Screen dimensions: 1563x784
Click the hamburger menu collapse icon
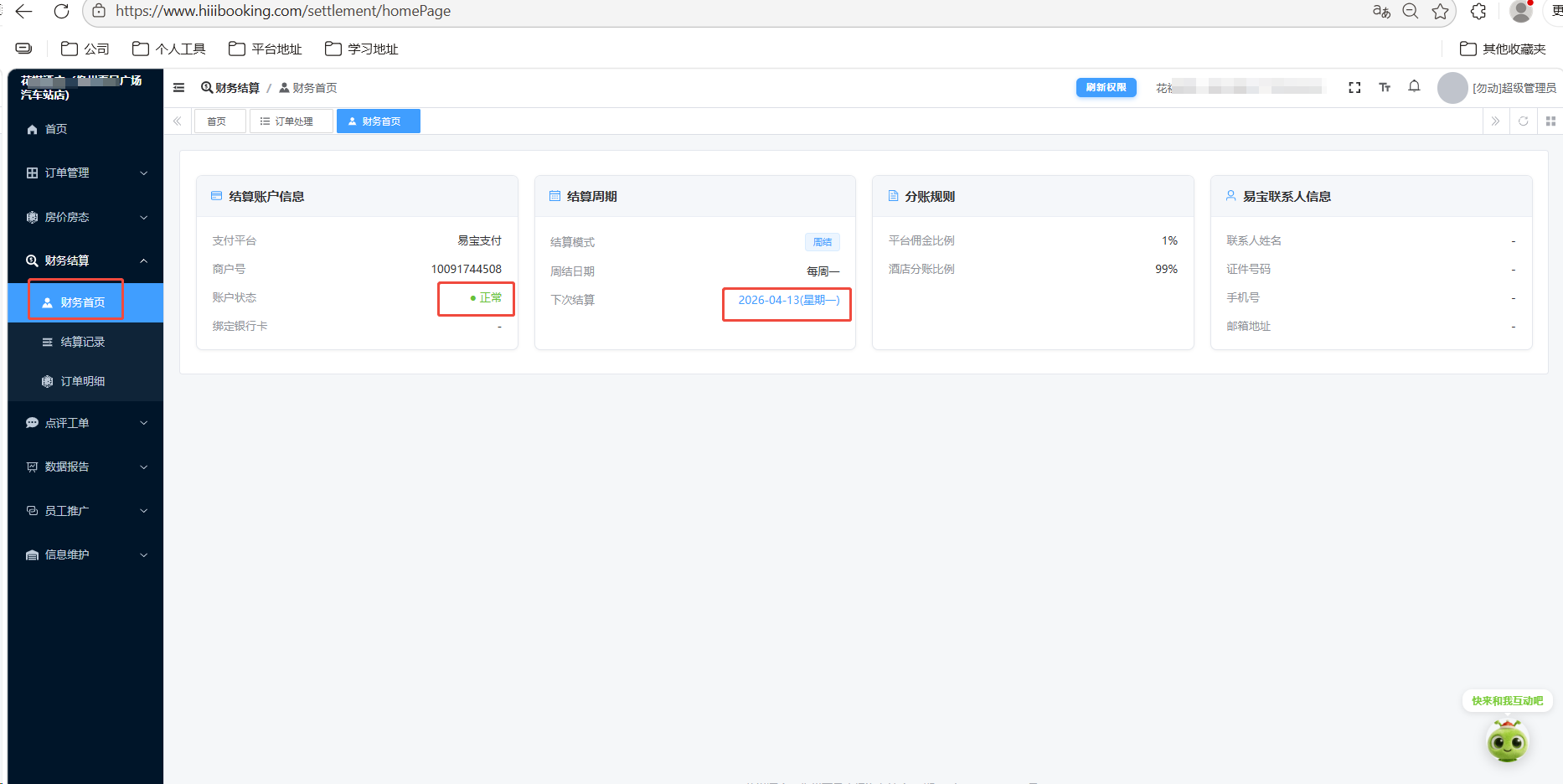coord(178,88)
